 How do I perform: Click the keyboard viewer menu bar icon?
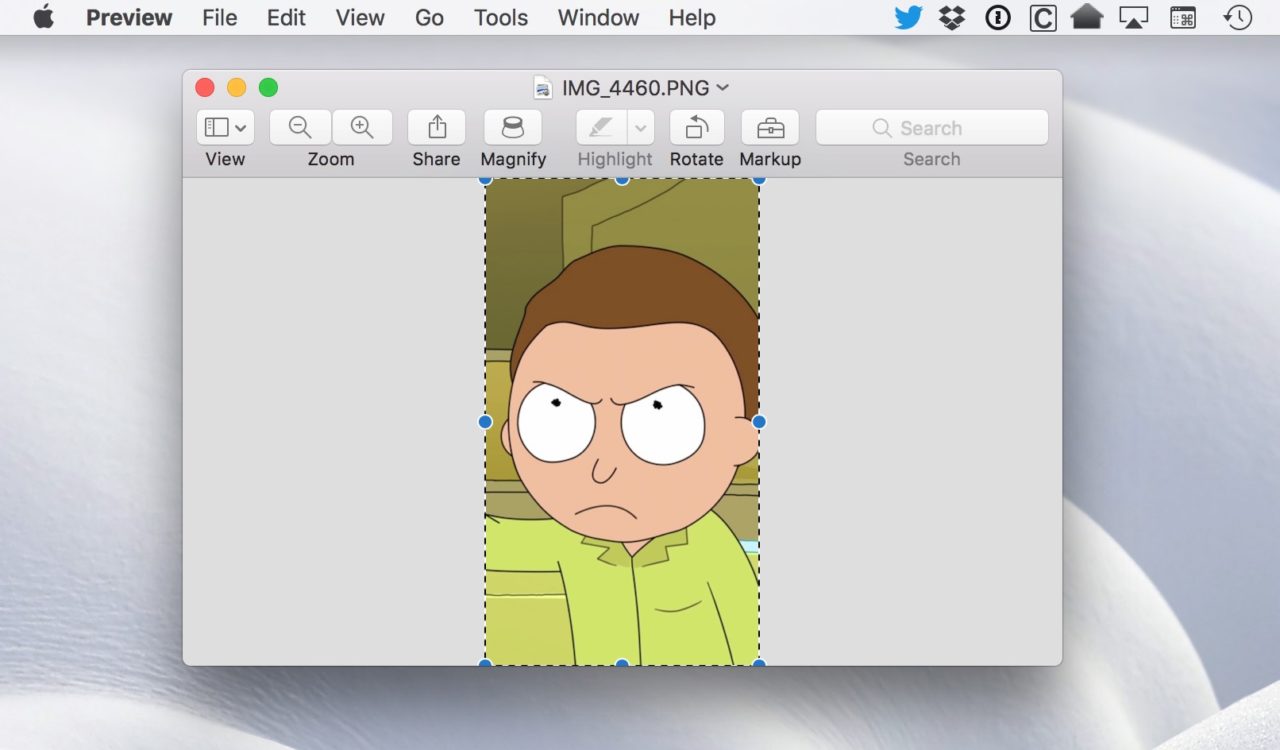click(1183, 17)
